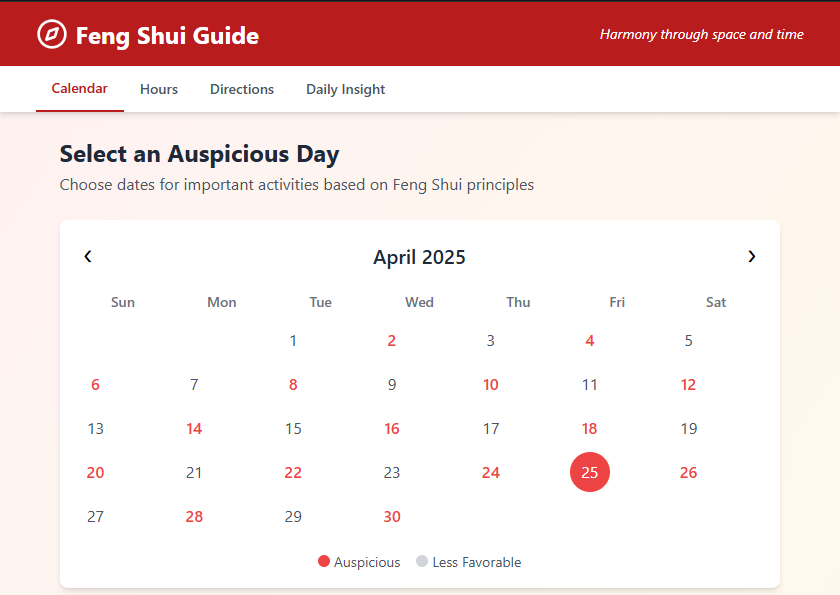Go to previous month arrow
This screenshot has width=840, height=595.
[88, 257]
